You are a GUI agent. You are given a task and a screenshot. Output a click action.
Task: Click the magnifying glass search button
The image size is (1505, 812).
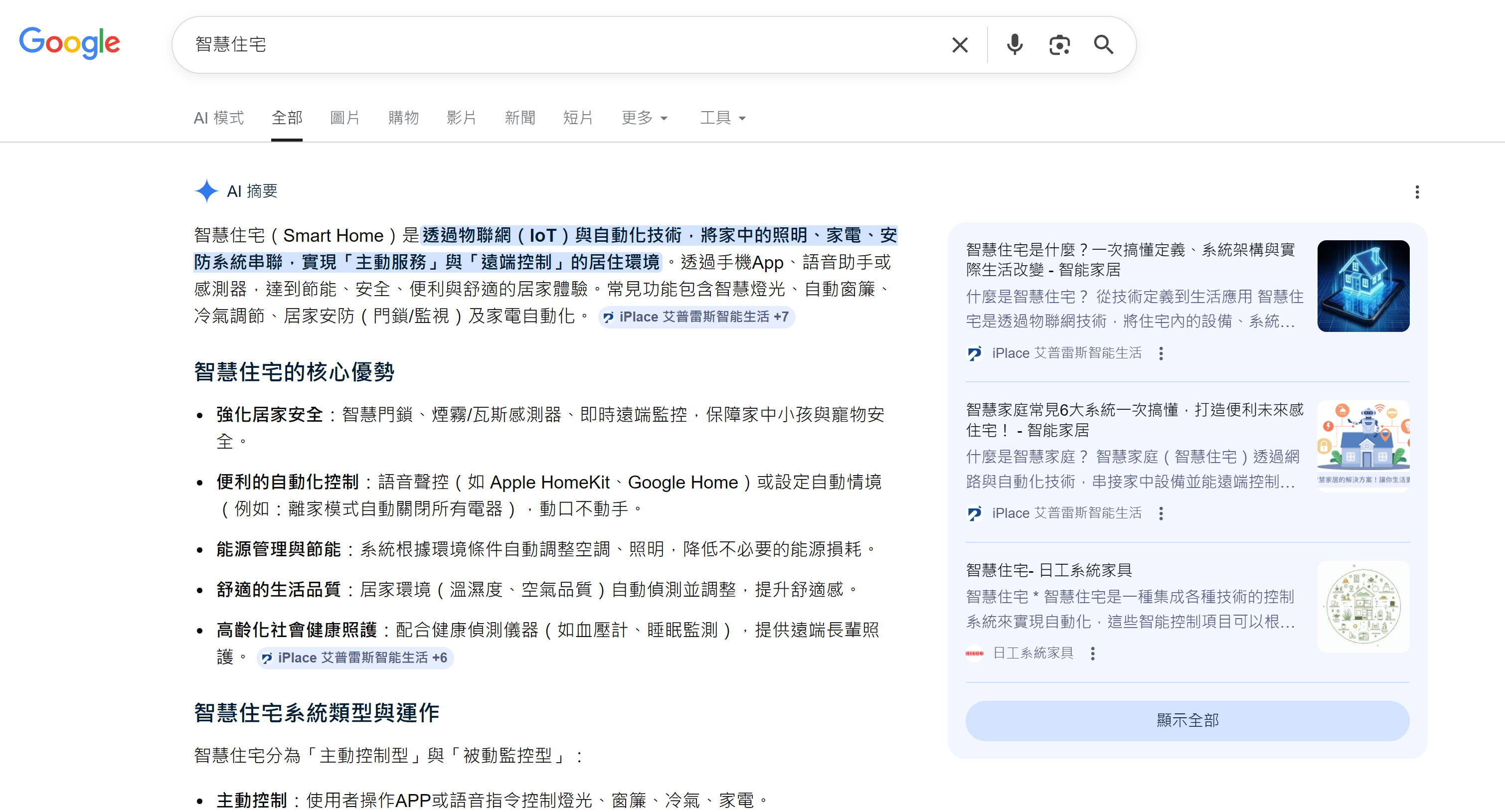tap(1103, 45)
